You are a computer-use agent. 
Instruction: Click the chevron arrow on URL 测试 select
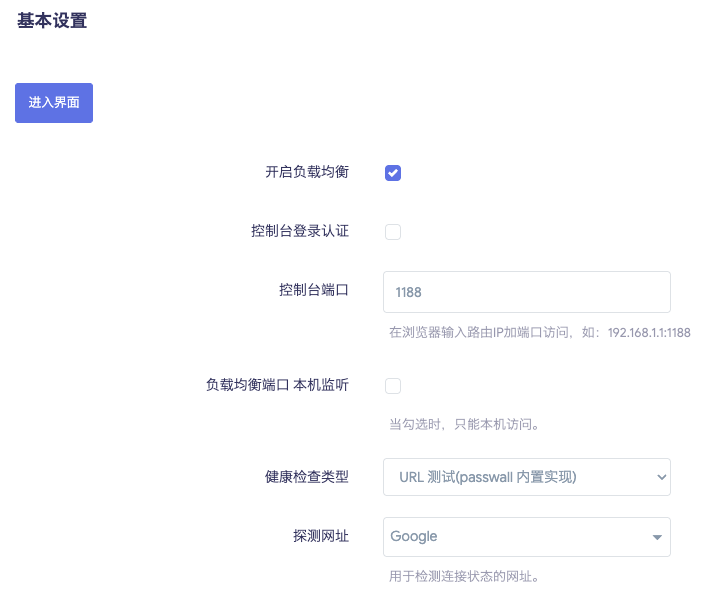tap(660, 478)
